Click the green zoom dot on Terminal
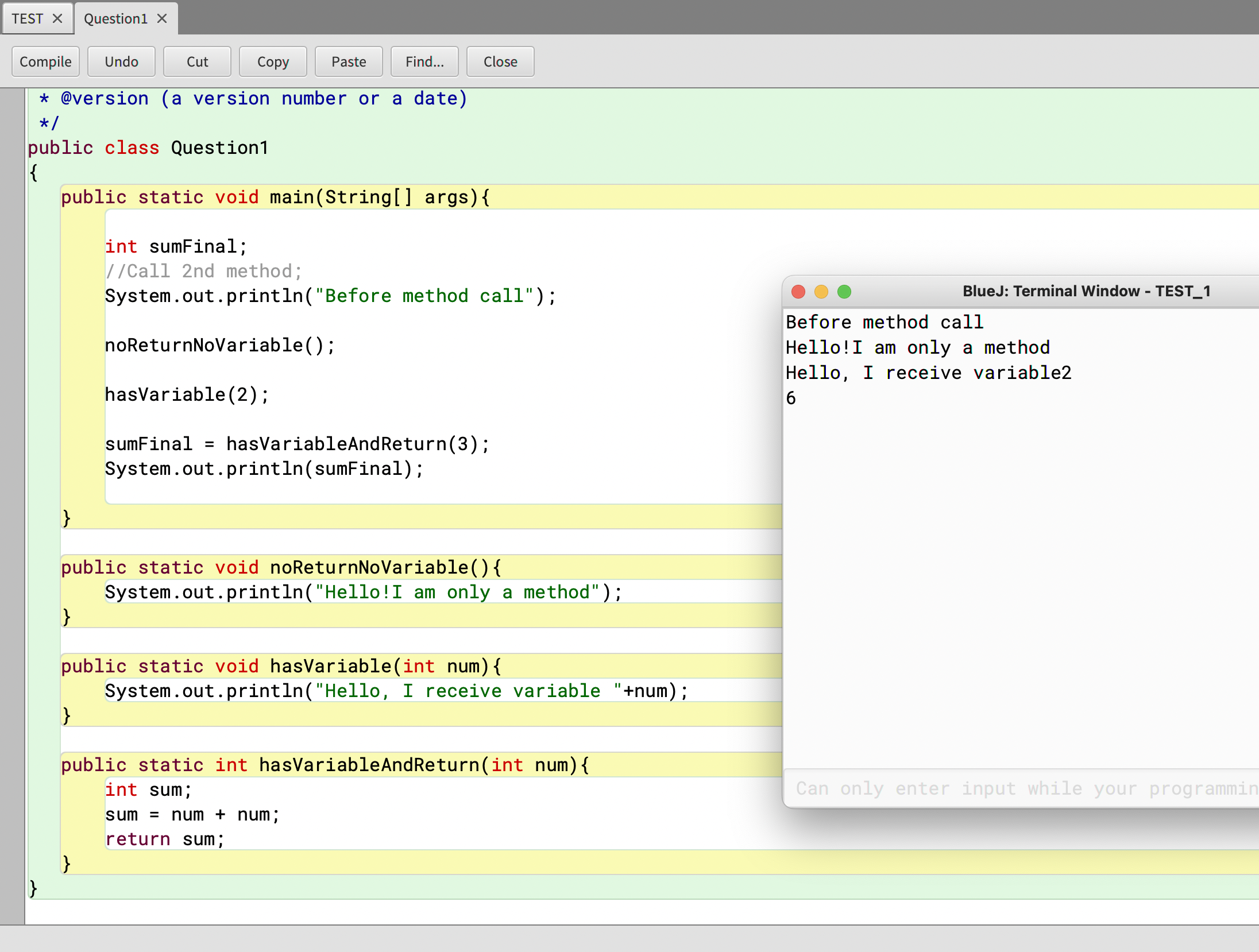 [844, 292]
